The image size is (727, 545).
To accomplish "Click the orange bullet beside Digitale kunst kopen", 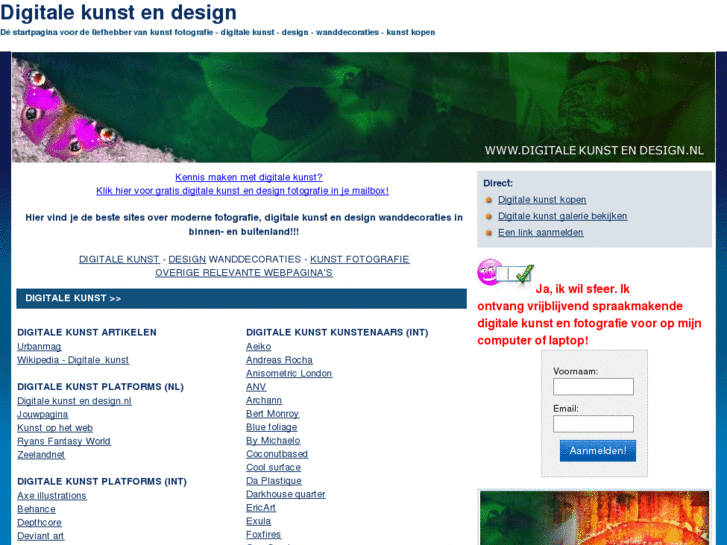I will pos(488,200).
